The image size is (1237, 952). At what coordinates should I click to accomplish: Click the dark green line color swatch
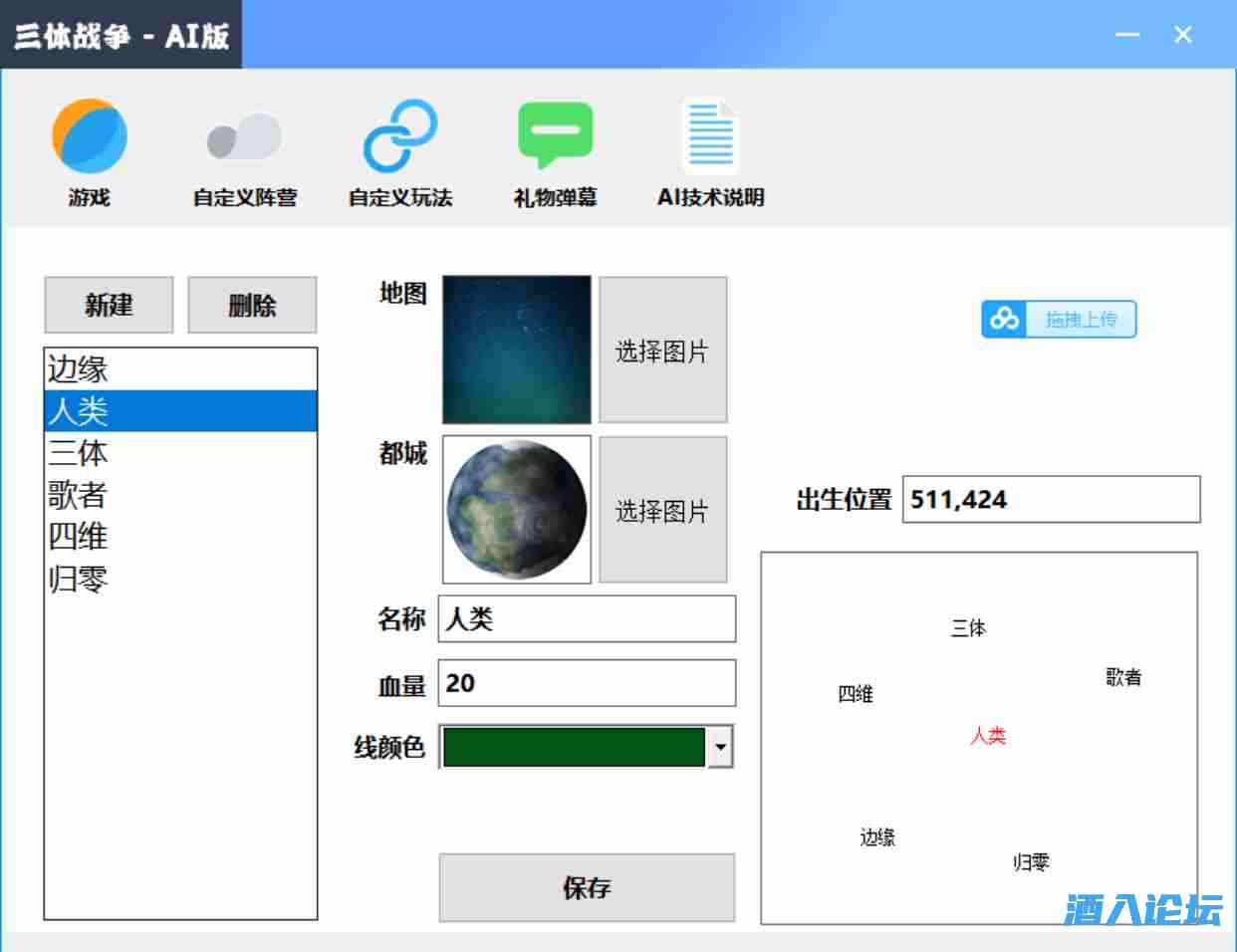(x=573, y=747)
